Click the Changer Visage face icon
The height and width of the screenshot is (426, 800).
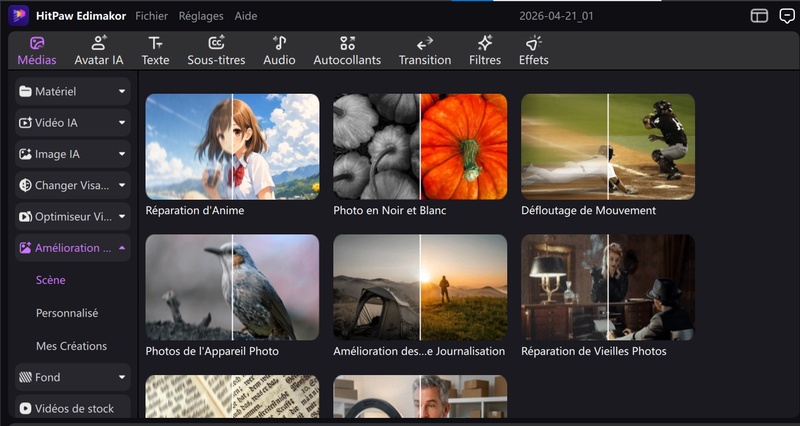[25, 185]
